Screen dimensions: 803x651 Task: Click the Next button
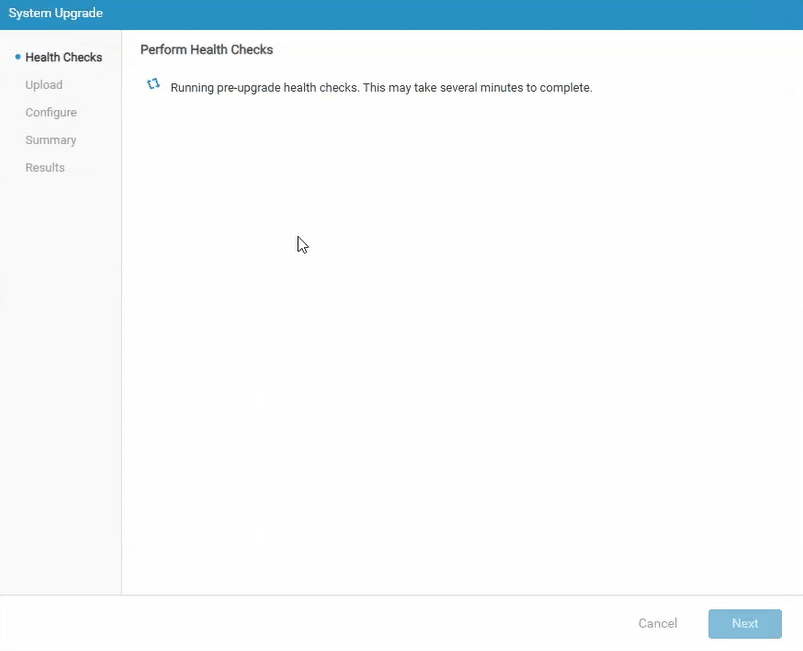click(745, 623)
